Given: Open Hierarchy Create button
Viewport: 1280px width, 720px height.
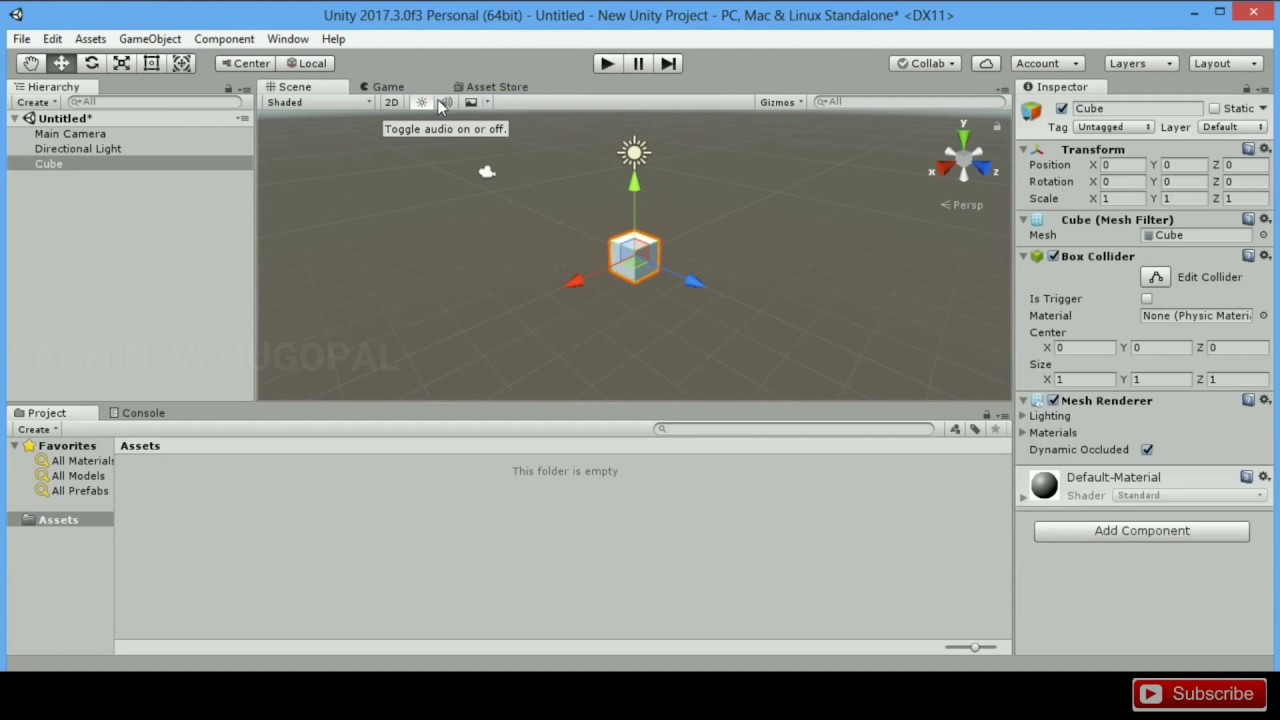Looking at the screenshot, I should tap(37, 102).
